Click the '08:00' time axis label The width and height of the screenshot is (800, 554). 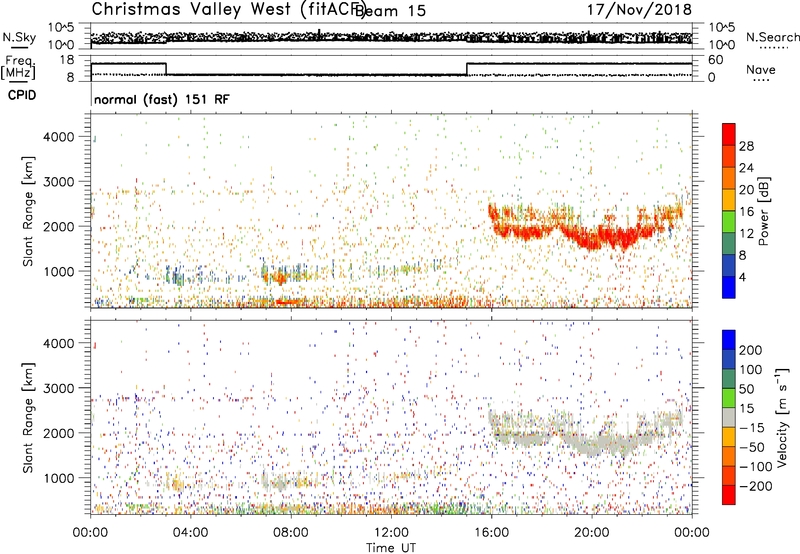point(291,533)
